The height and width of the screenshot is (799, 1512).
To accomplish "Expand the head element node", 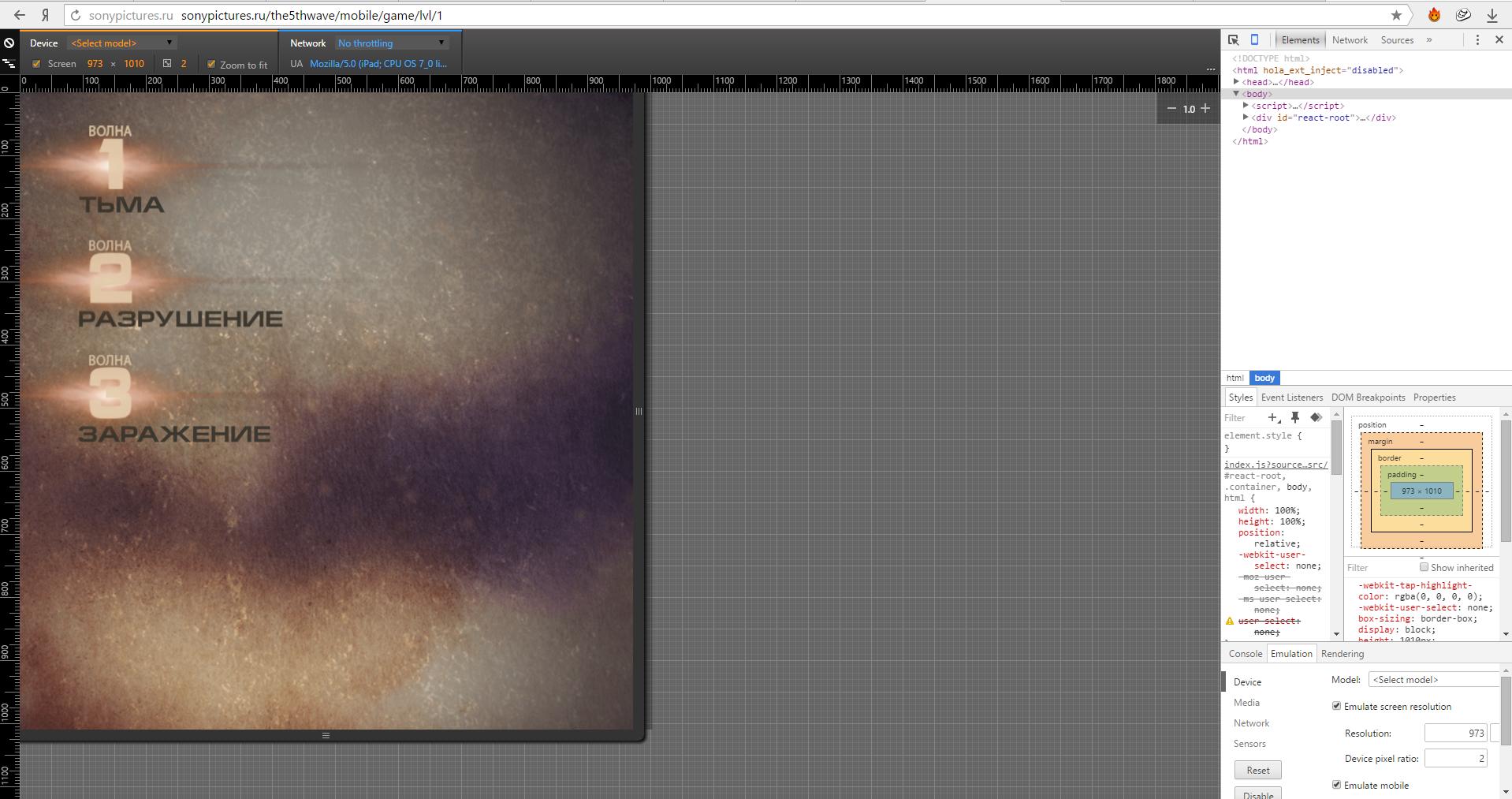I will pos(1236,81).
